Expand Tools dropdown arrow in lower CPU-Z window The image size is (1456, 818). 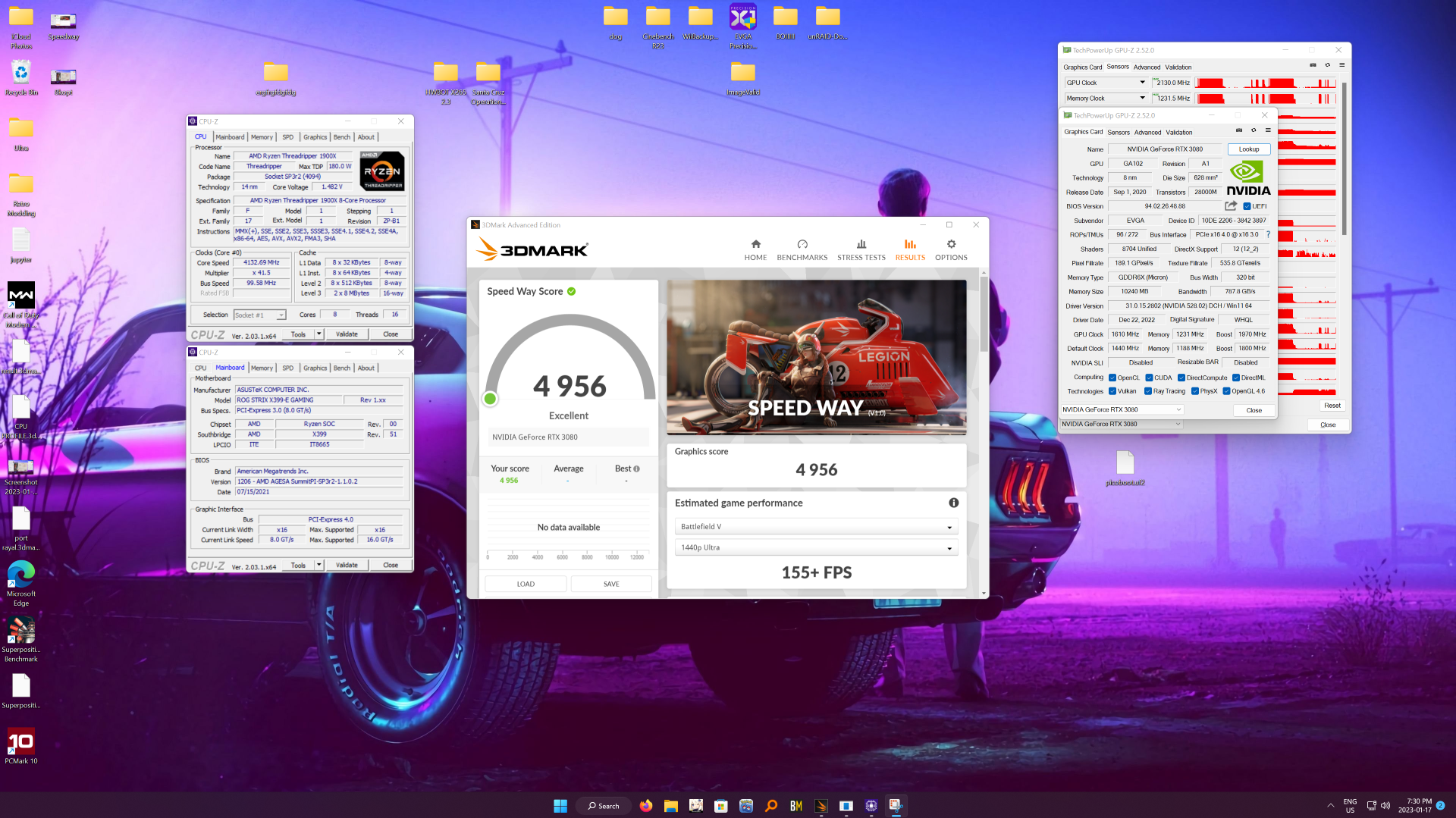point(318,565)
